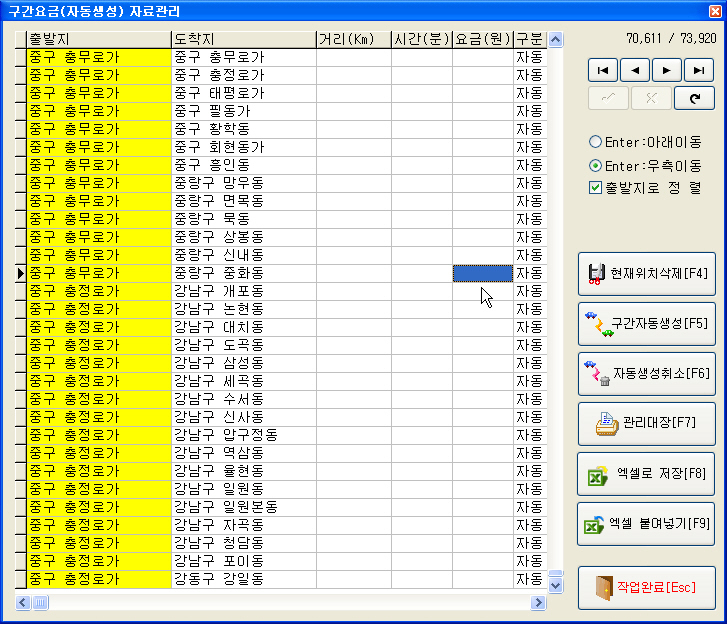Image resolution: width=727 pixels, height=624 pixels.
Task: Select destination cell 중랑구 면목동
Action: (244, 201)
